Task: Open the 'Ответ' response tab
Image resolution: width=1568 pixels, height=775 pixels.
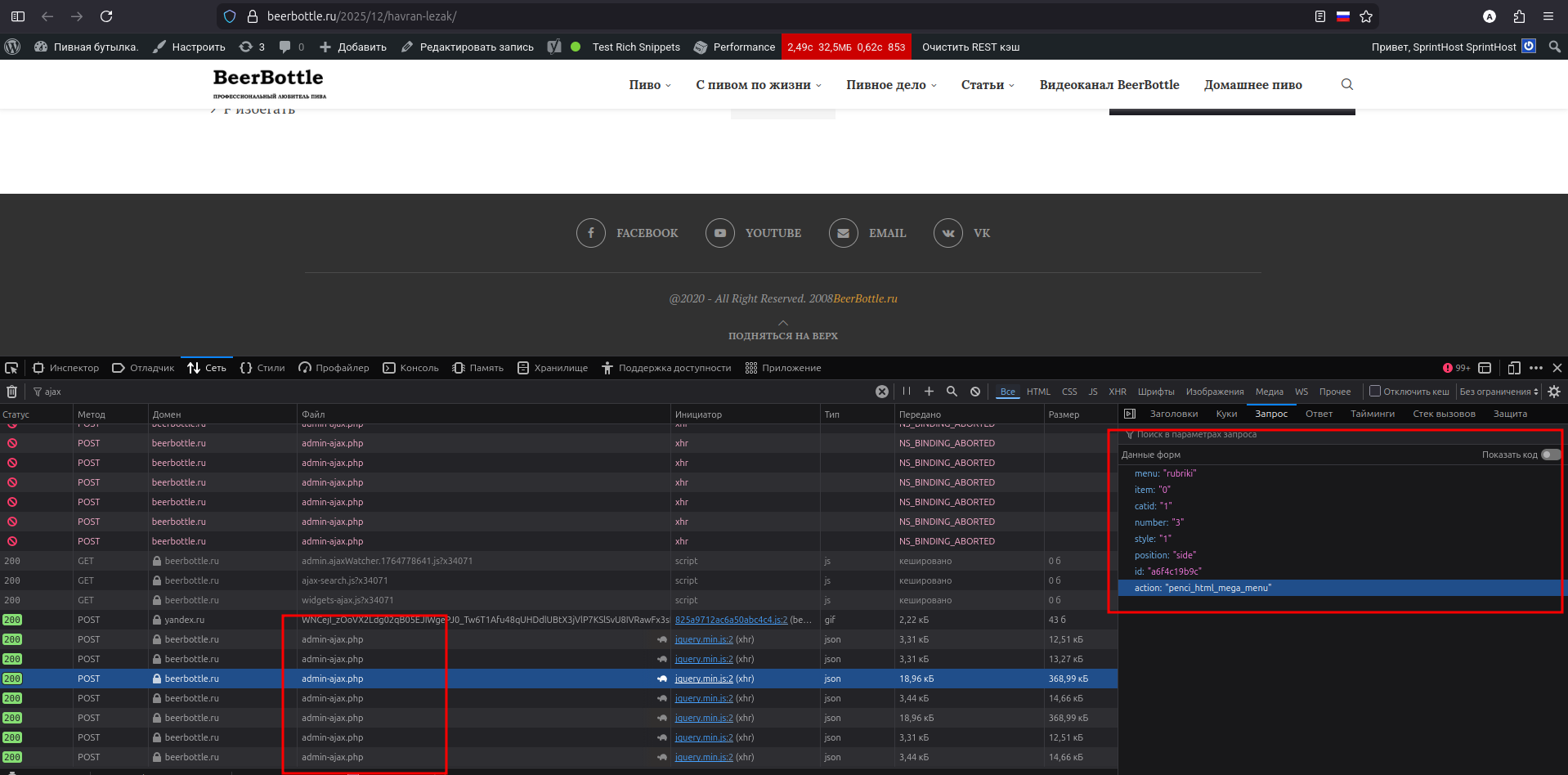Action: tap(1319, 414)
